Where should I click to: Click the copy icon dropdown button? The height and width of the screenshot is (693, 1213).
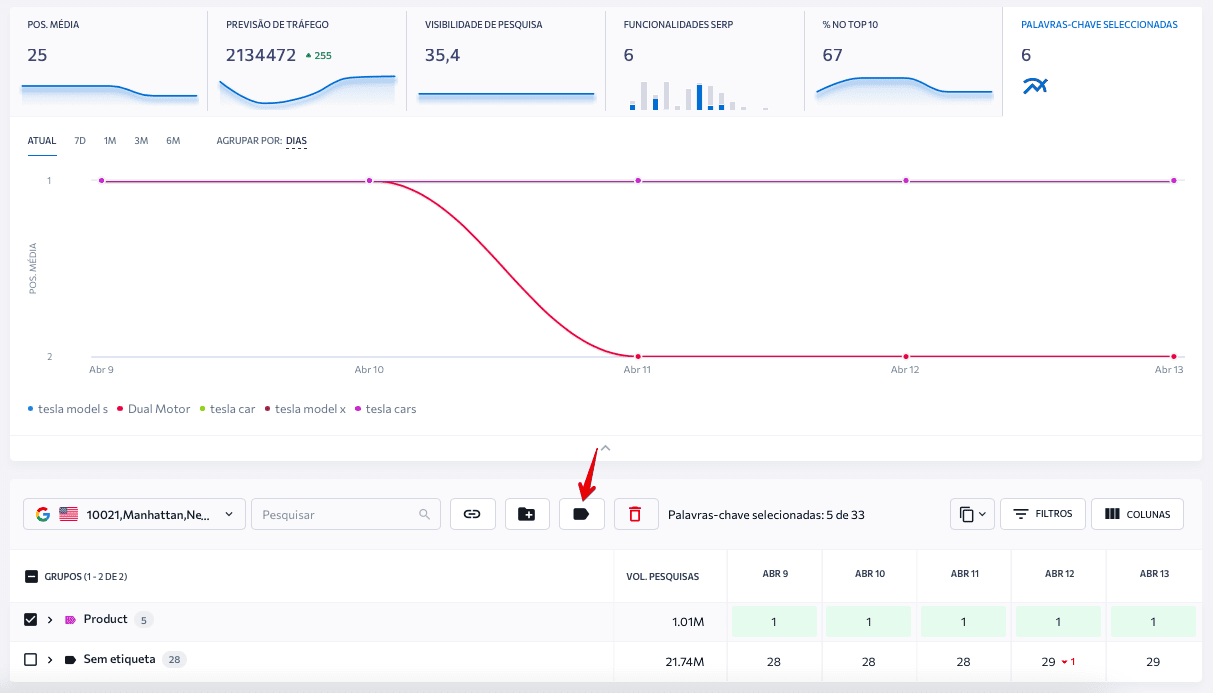[x=972, y=514]
